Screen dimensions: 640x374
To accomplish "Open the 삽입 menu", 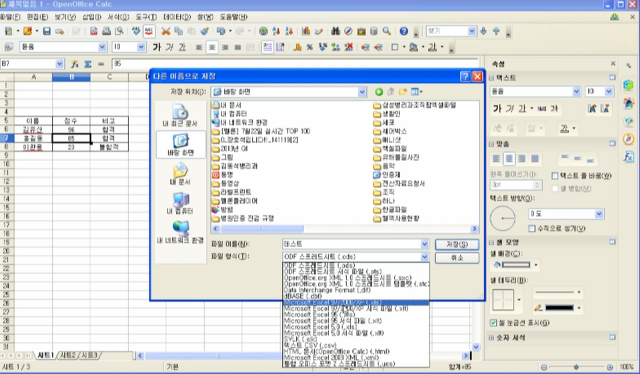I will coord(91,17).
